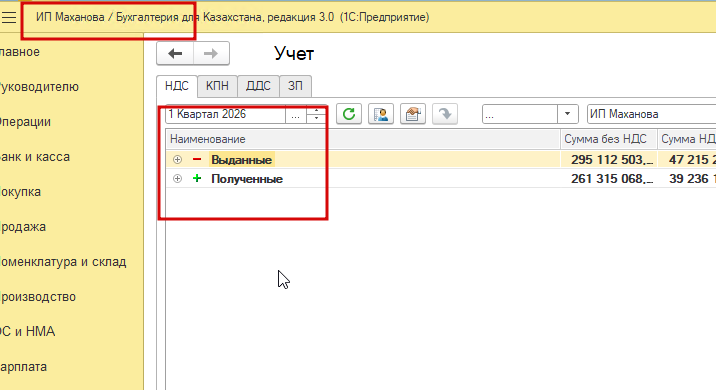Viewport: 716px width, 390px height.
Task: Click the empty '...' filter field
Action: 520,114
